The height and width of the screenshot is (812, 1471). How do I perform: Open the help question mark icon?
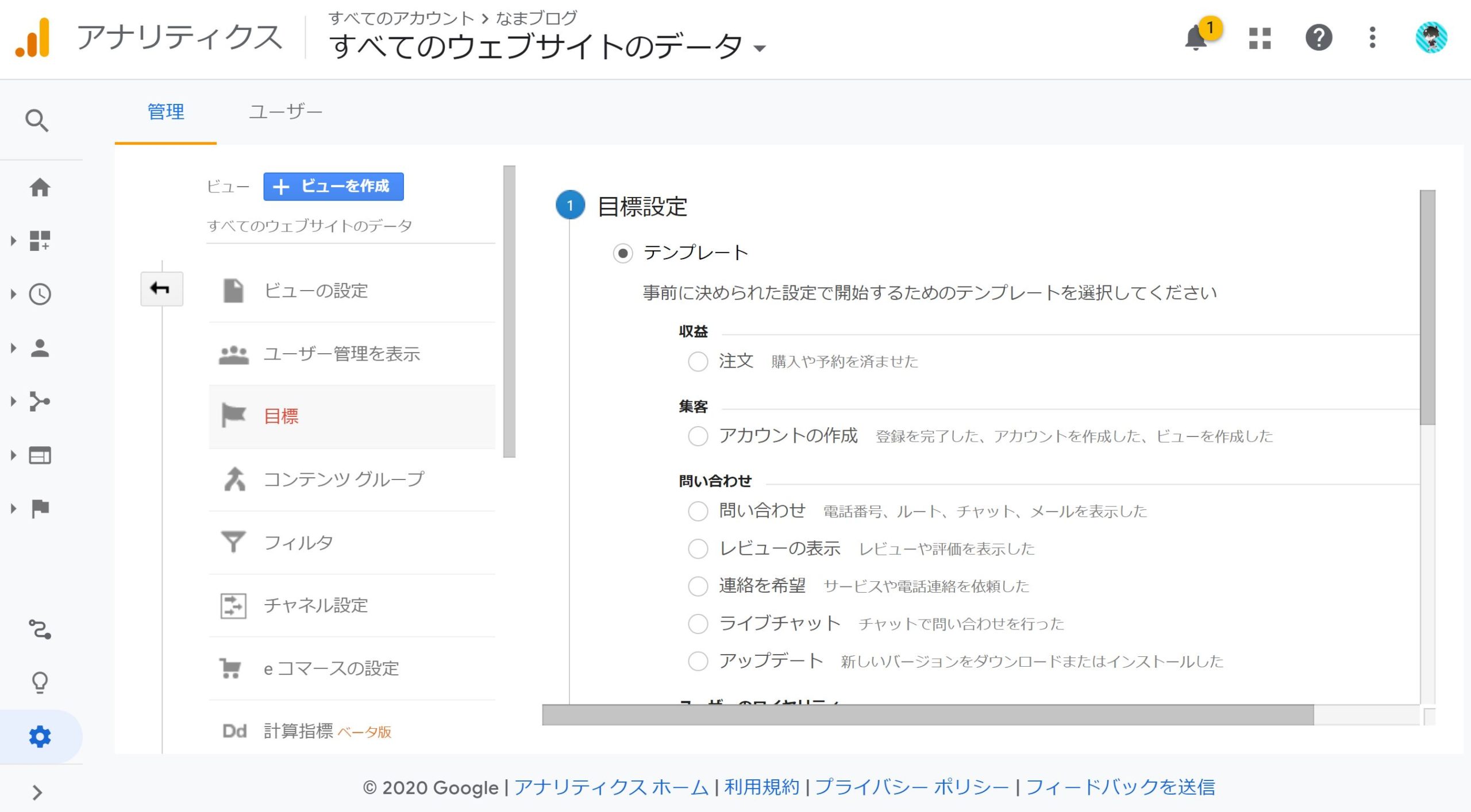(x=1319, y=38)
